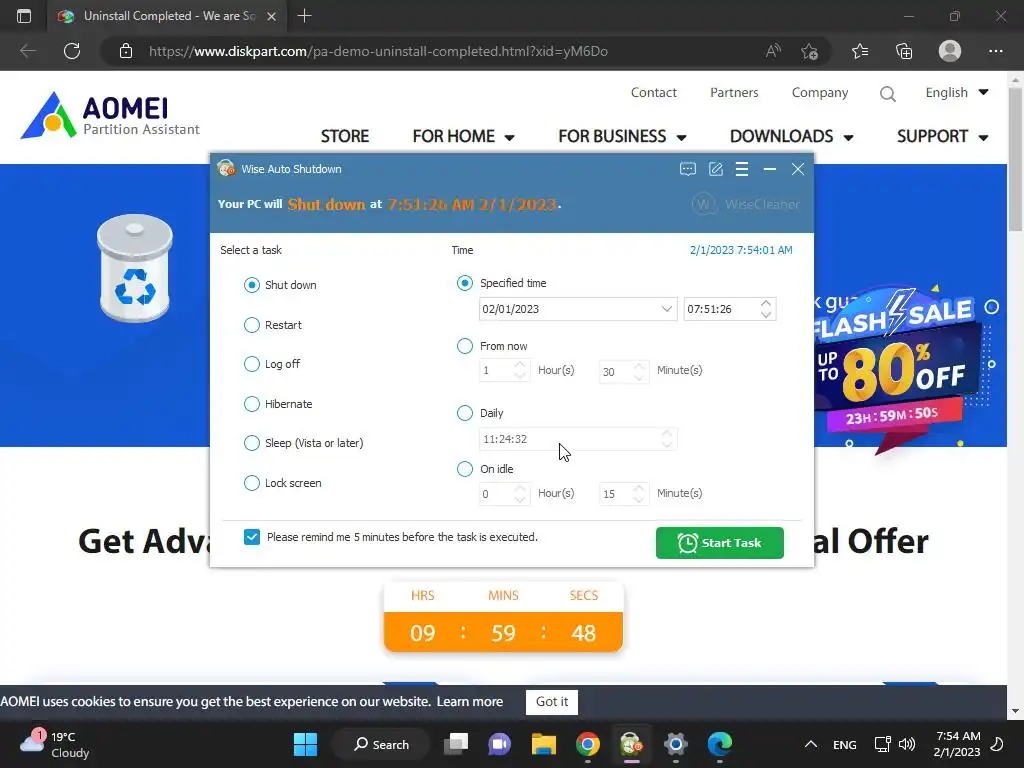
Task: Select the Restart task option
Action: [x=251, y=325]
